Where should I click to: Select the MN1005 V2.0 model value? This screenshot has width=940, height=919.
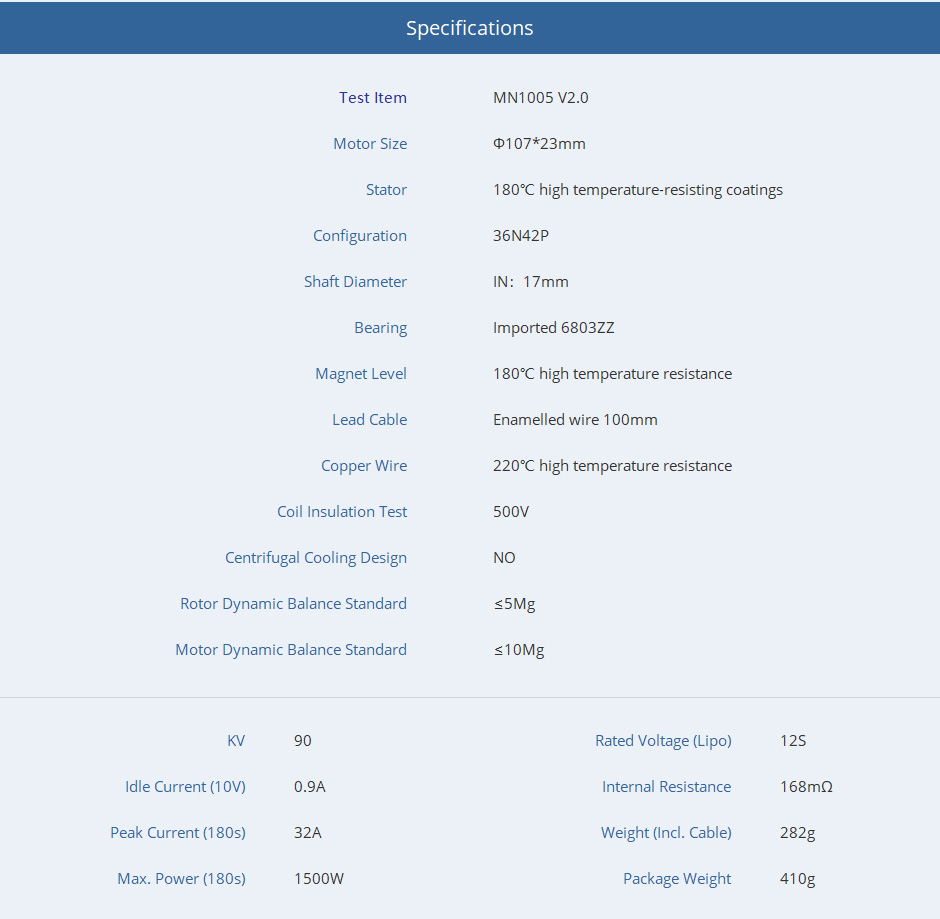(540, 98)
